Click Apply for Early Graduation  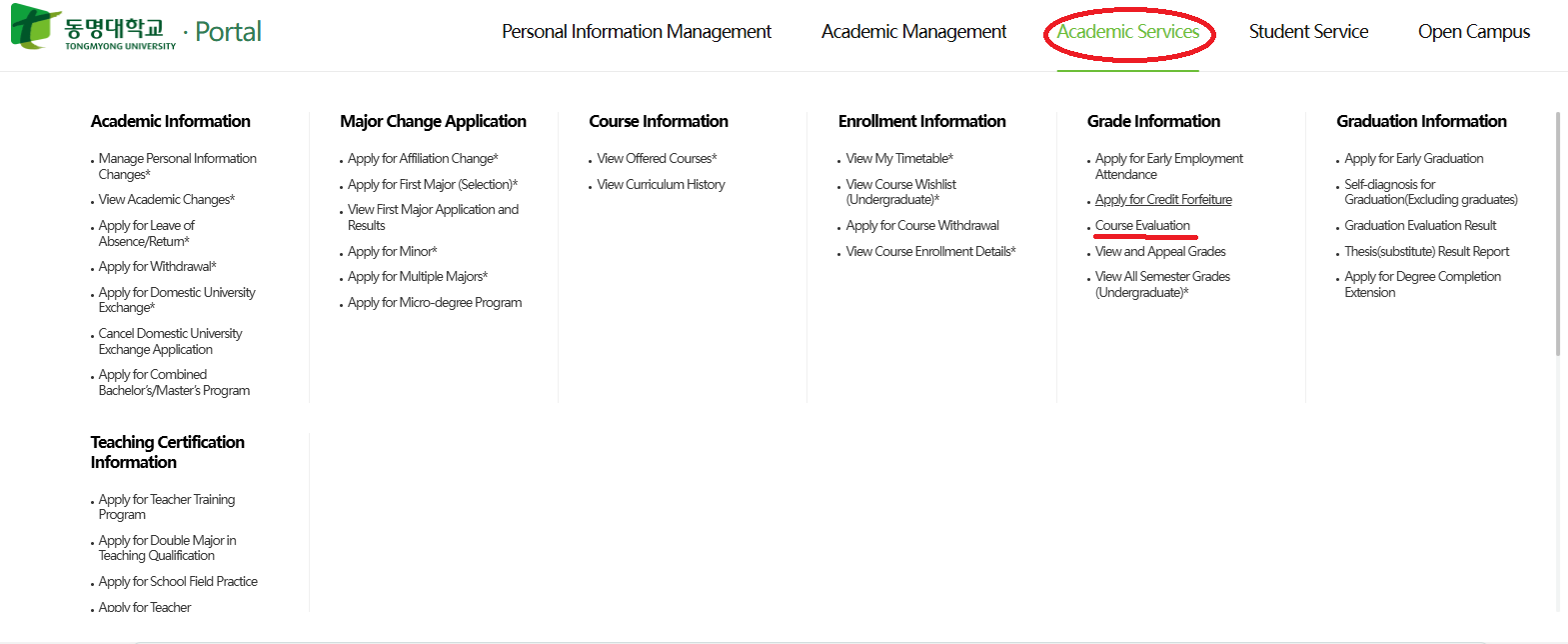point(1413,159)
